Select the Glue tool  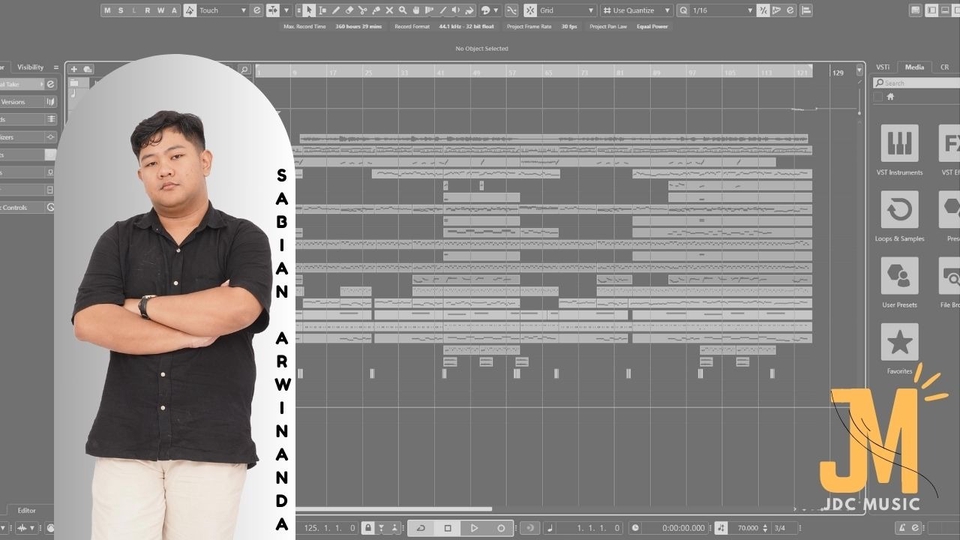pyautogui.click(x=376, y=10)
